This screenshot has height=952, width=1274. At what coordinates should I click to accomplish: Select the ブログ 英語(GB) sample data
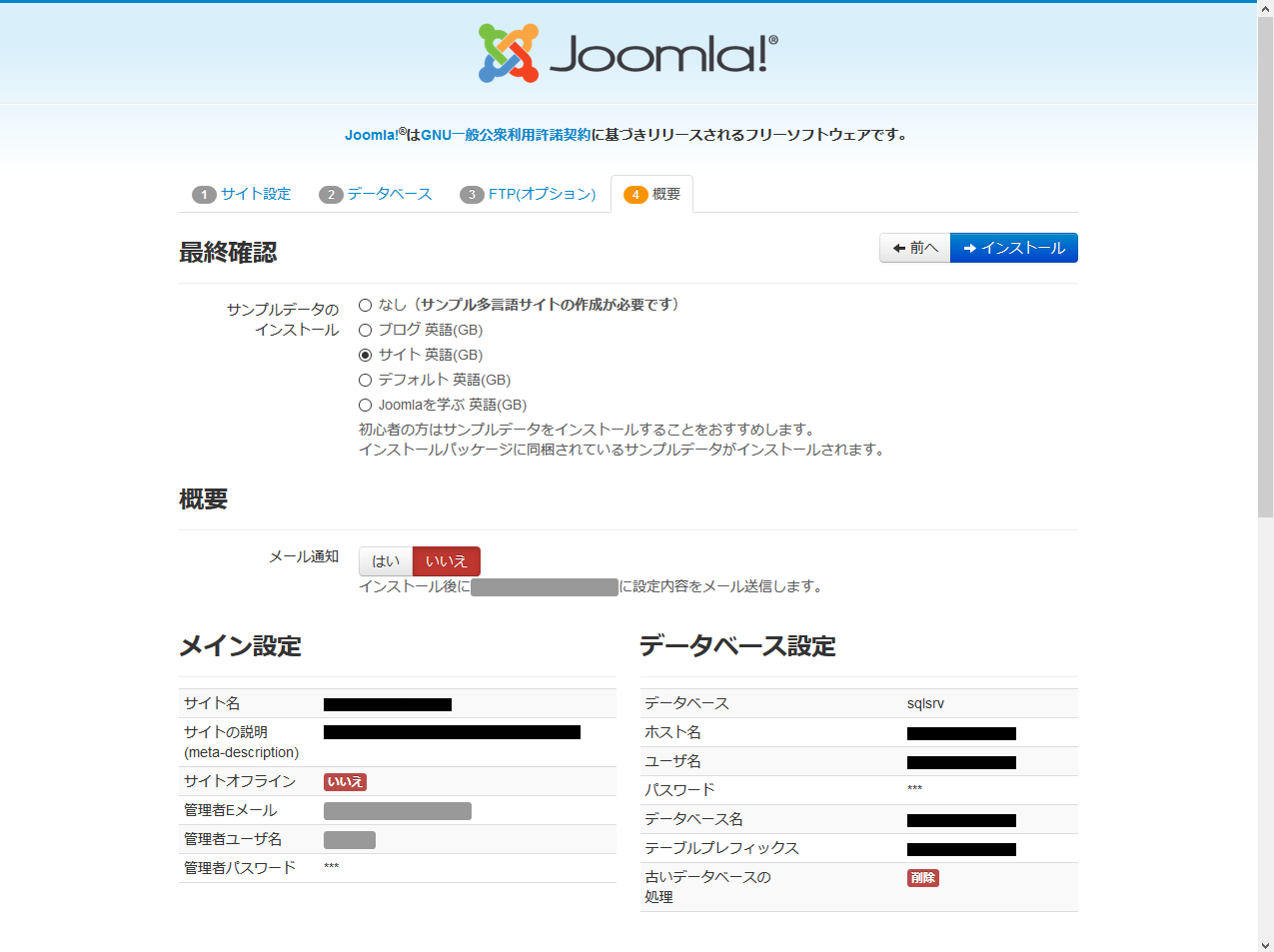366,330
